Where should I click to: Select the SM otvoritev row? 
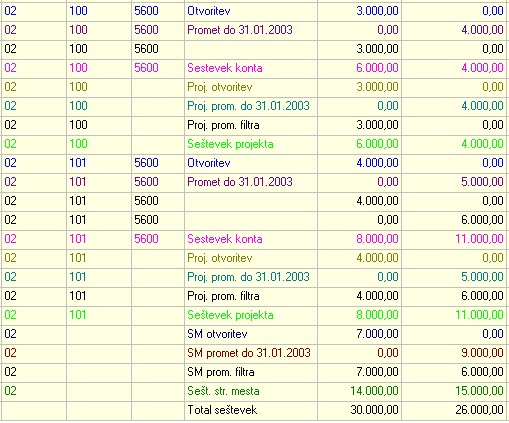point(254,334)
